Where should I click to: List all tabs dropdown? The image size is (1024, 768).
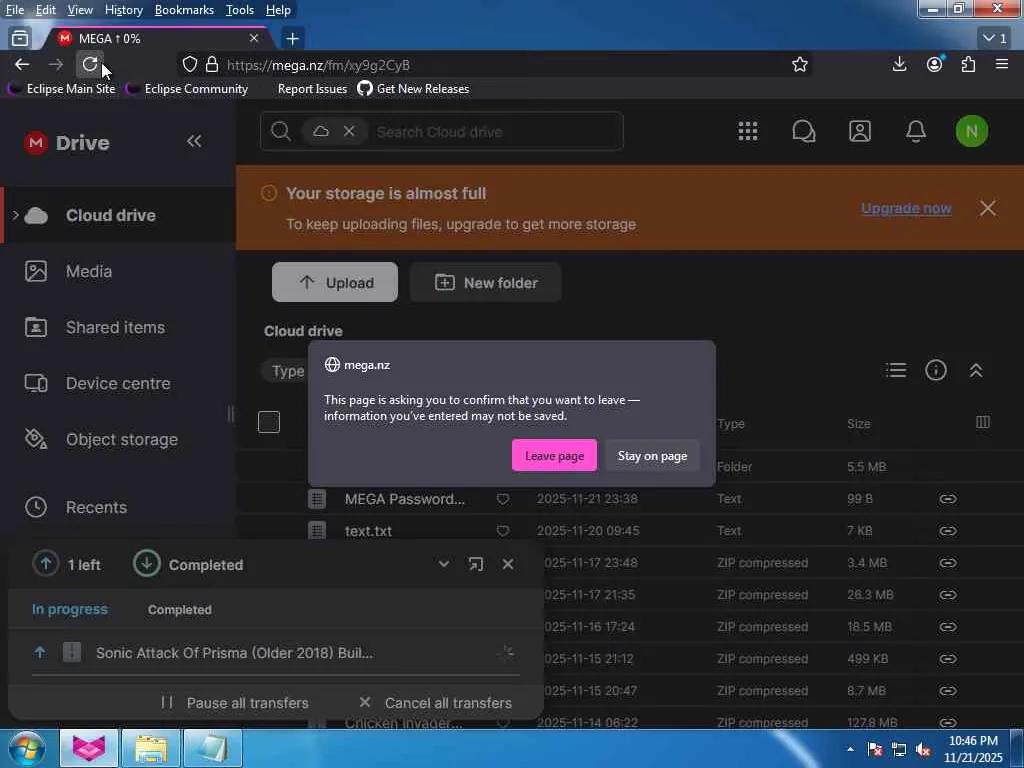click(995, 39)
